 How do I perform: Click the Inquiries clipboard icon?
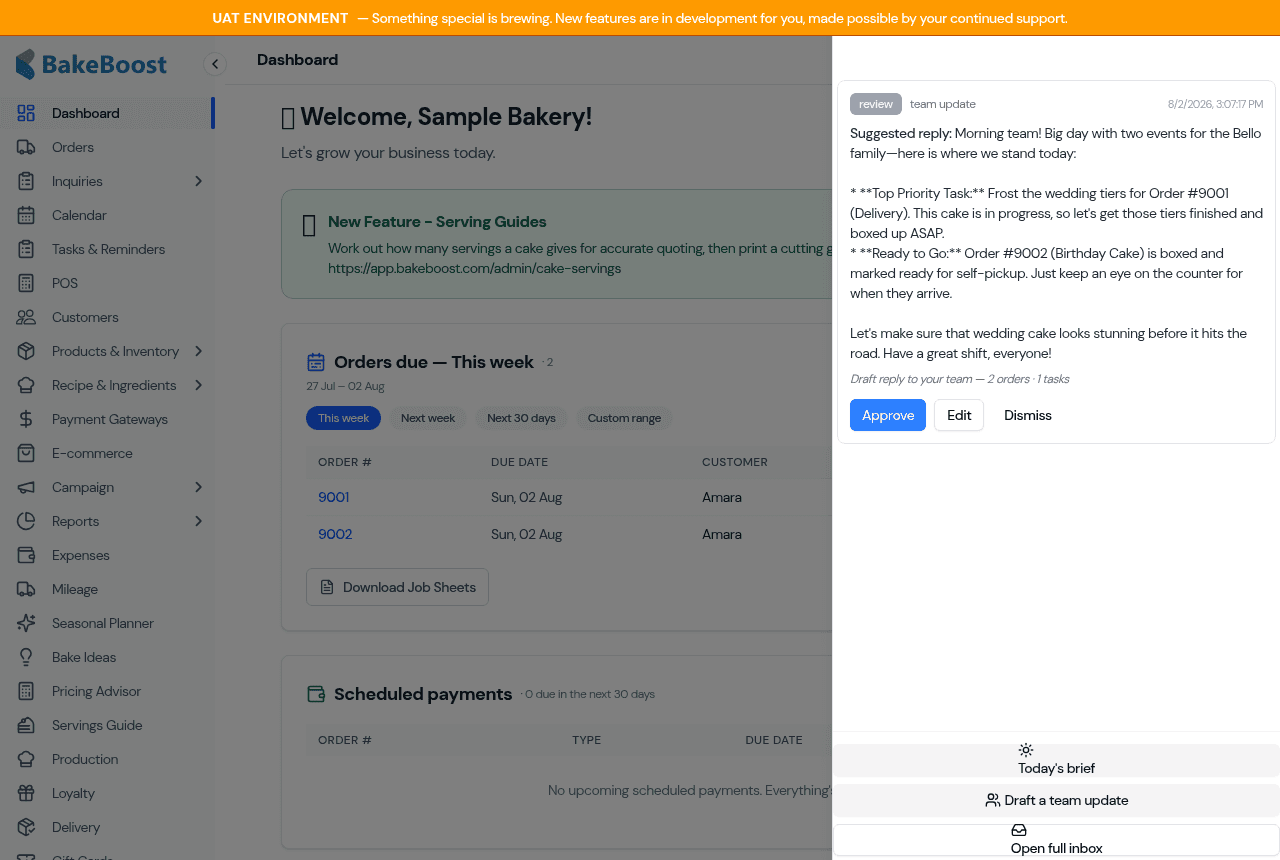pos(26,181)
